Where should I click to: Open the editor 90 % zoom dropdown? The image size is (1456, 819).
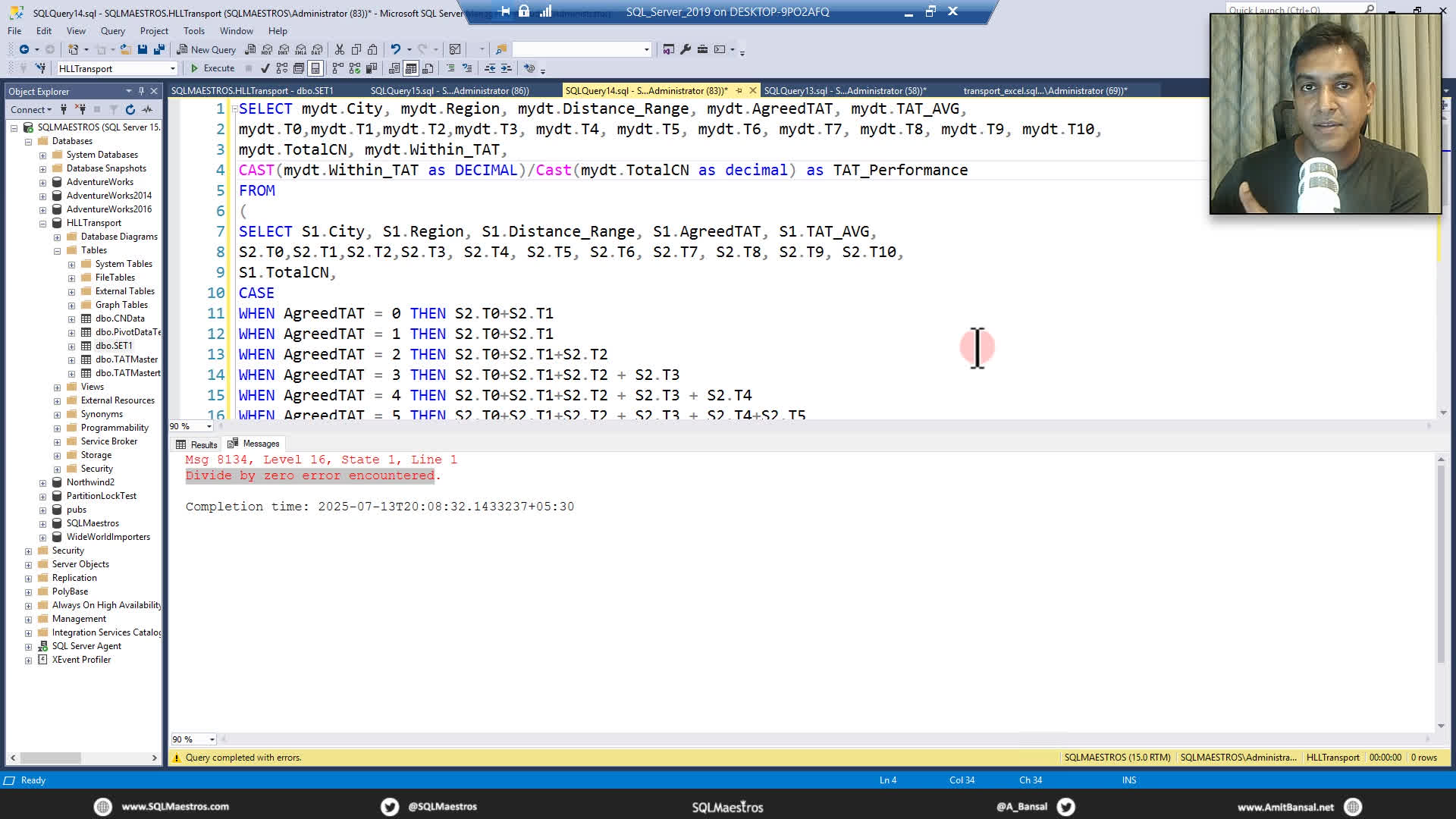(209, 427)
